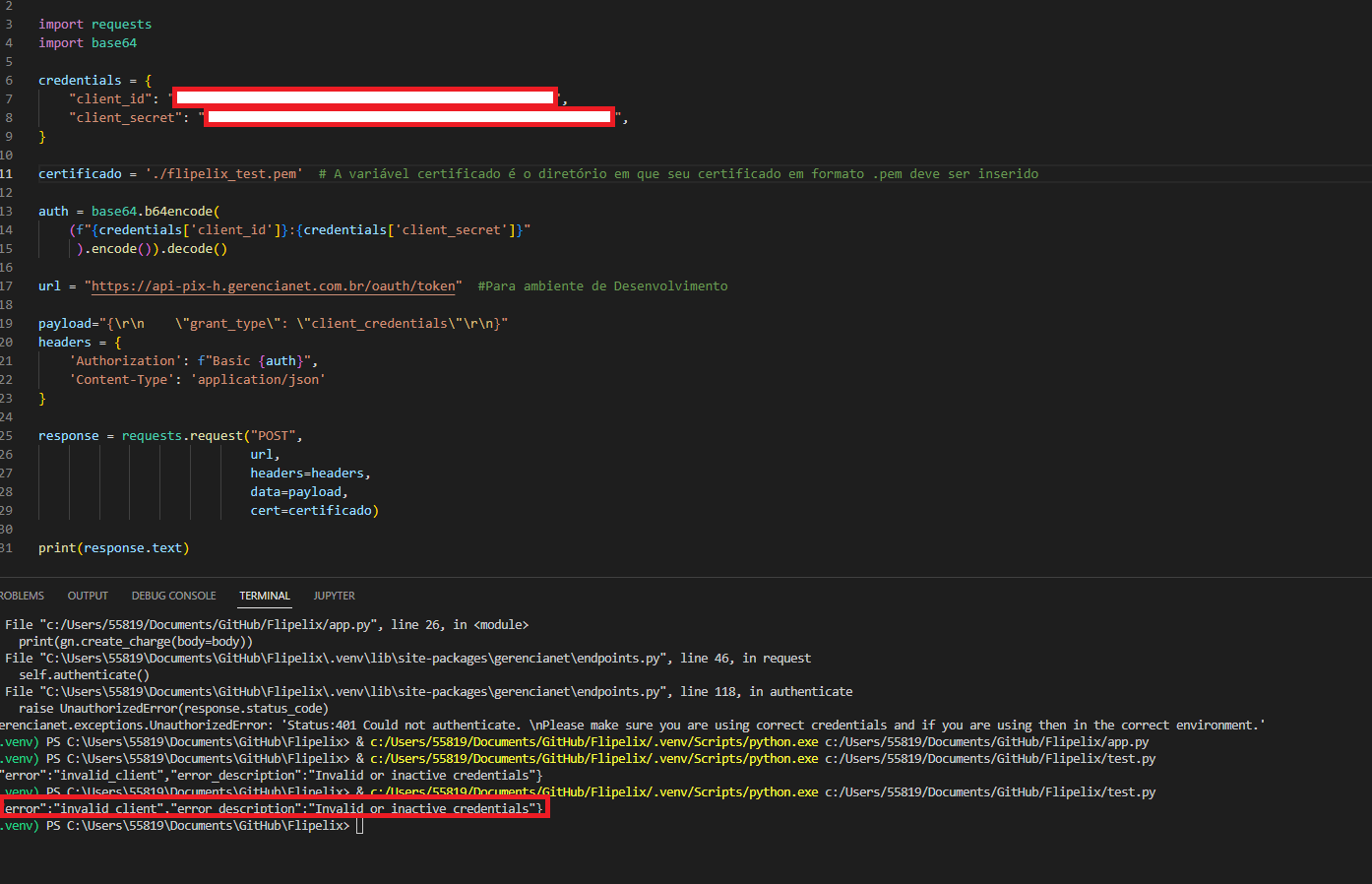Image resolution: width=1372 pixels, height=884 pixels.
Task: Switch to the OUTPUT panel tab
Action: tap(88, 596)
